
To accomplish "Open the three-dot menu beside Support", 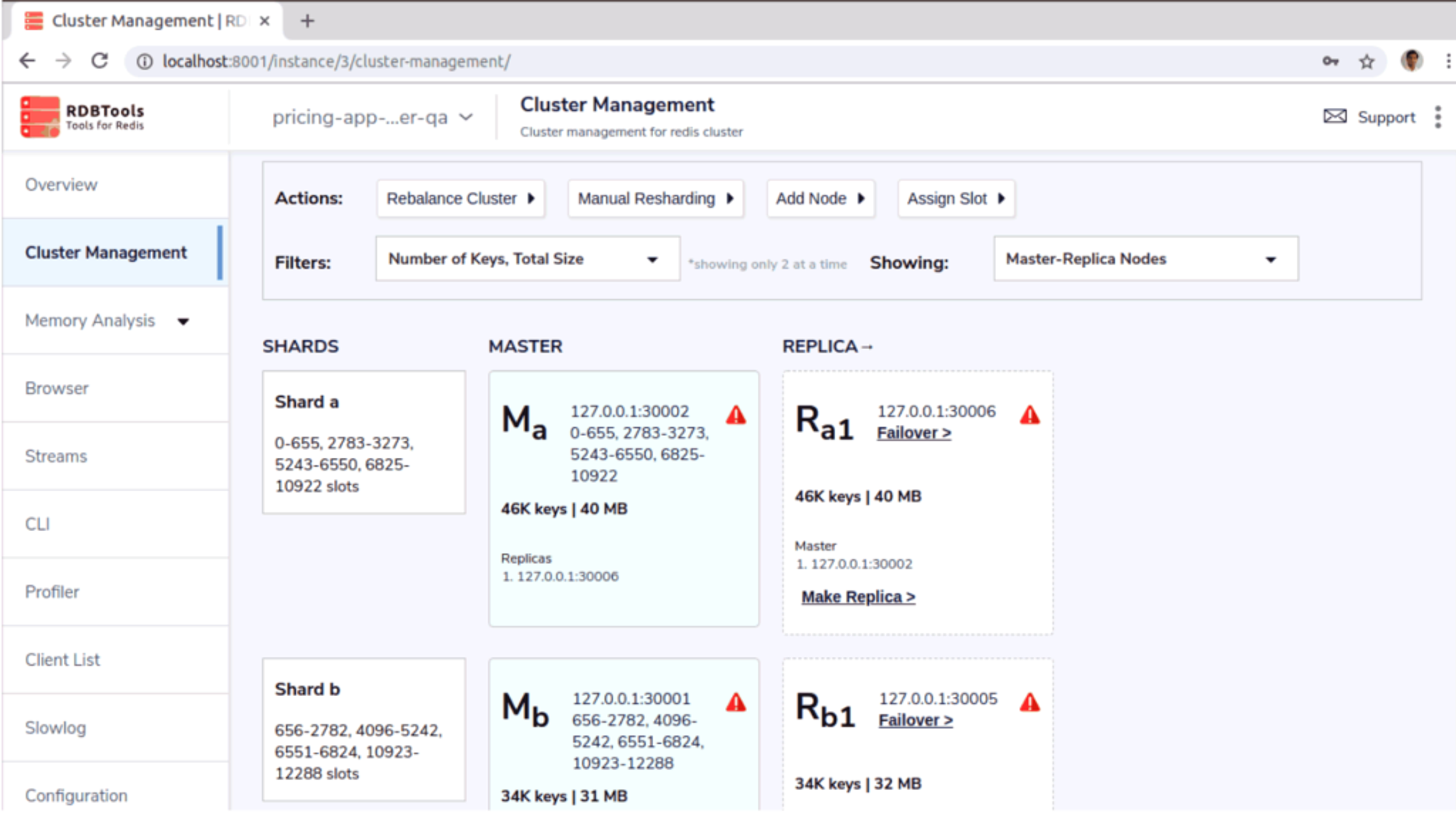I will (x=1437, y=117).
